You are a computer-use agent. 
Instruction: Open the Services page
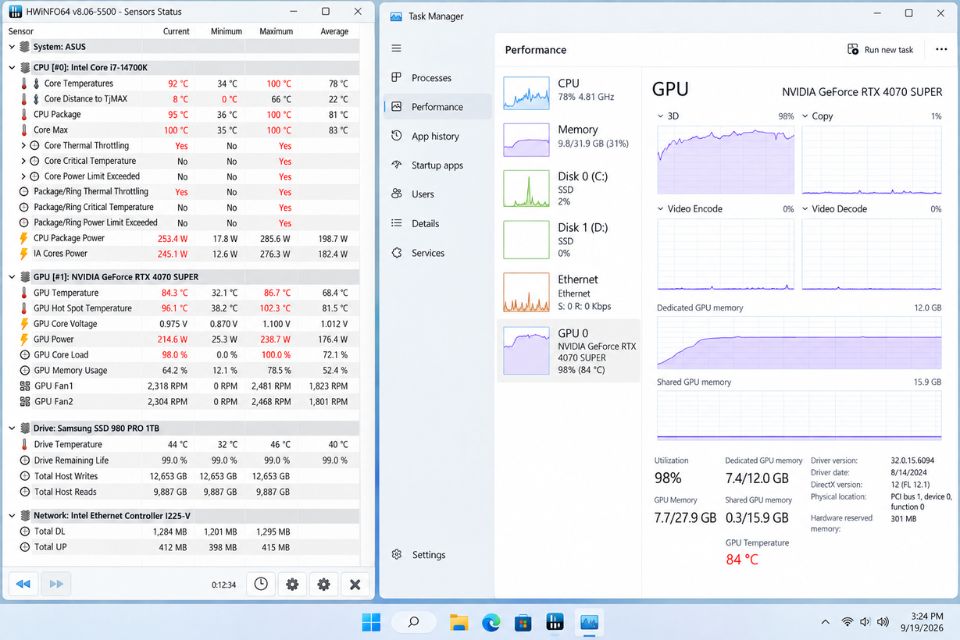pos(437,253)
